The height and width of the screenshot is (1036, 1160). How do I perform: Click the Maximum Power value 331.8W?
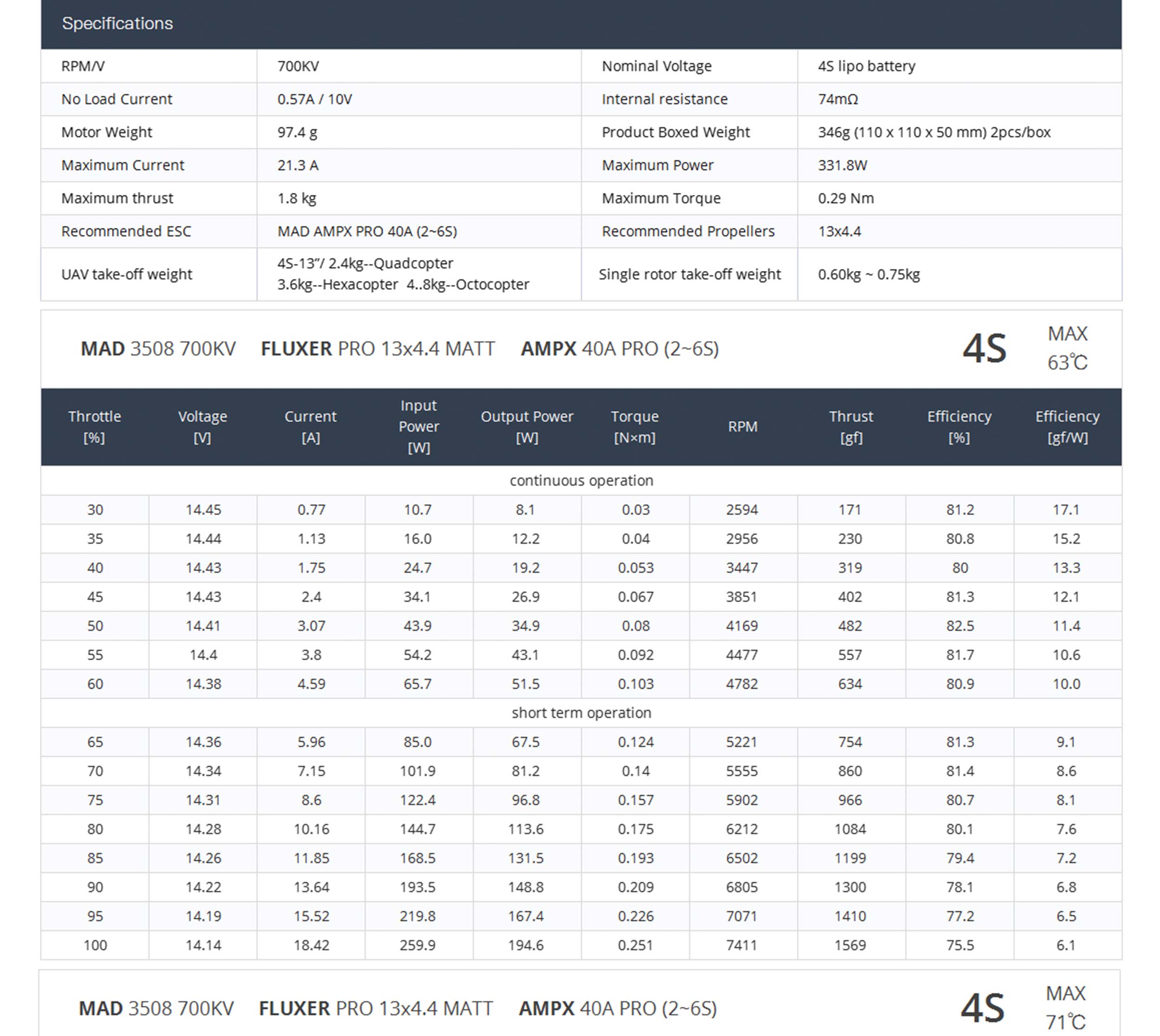point(843,165)
